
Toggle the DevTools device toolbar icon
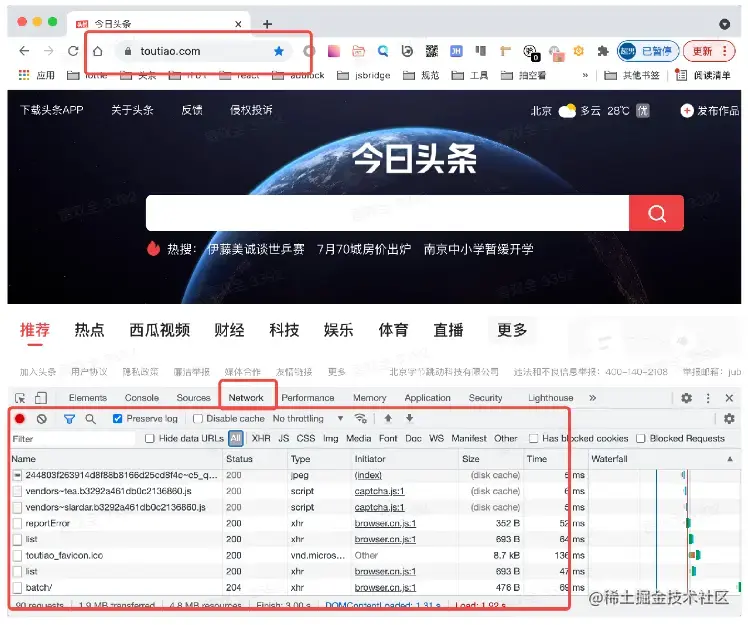coord(41,398)
